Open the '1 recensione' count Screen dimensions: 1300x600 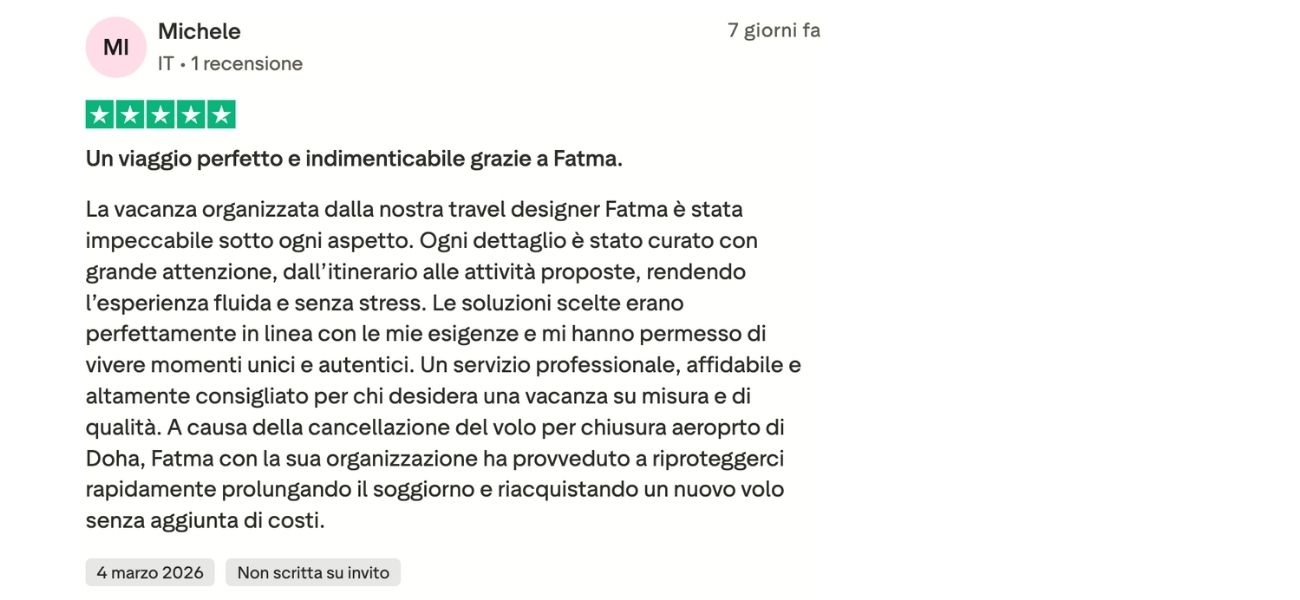coord(246,64)
